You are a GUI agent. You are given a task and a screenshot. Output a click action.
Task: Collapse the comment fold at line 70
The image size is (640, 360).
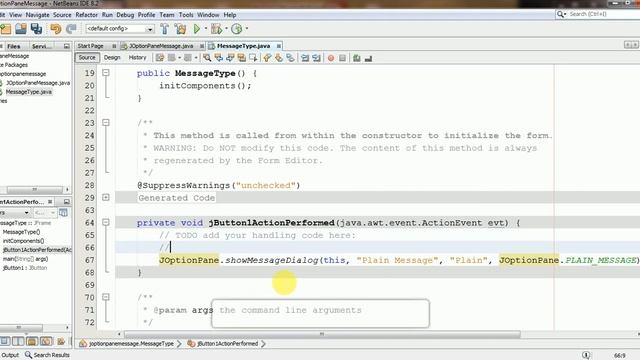tap(106, 297)
